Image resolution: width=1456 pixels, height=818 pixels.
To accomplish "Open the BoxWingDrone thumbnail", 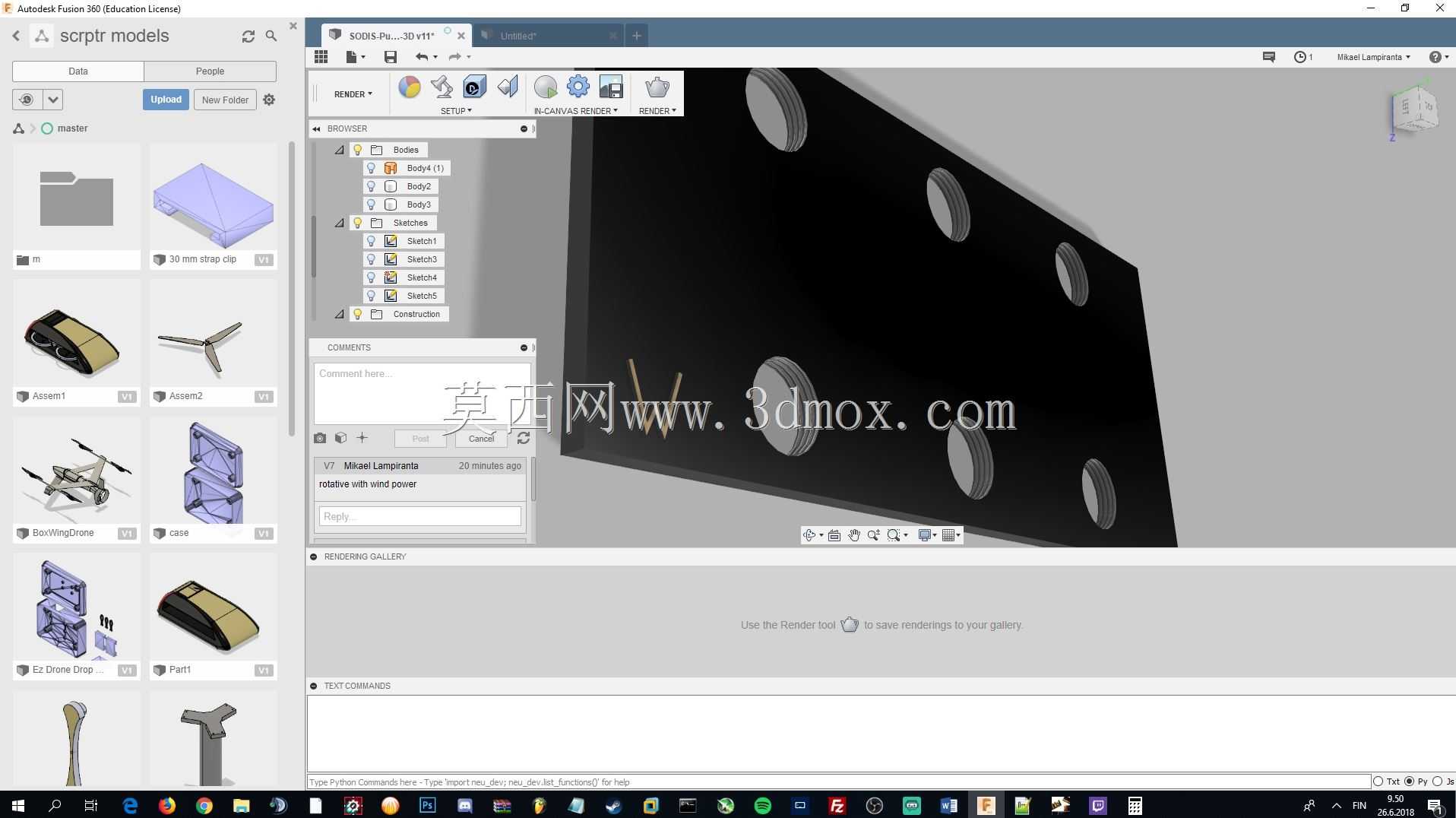I will 76,471.
